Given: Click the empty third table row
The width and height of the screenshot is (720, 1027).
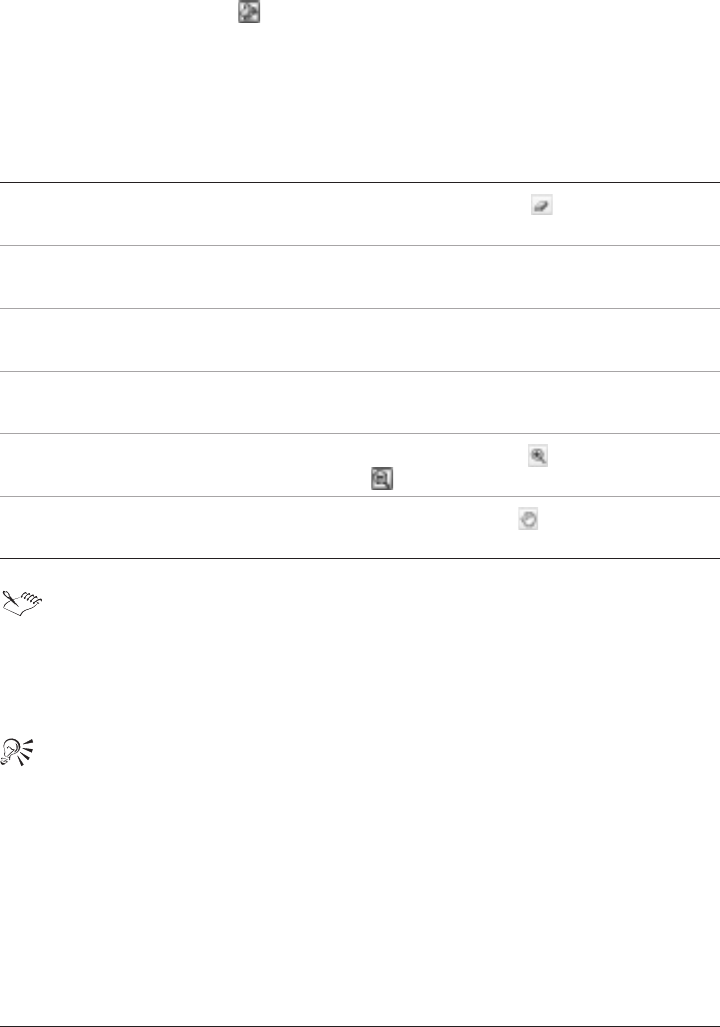Looking at the screenshot, I should pyautogui.click(x=360, y=340).
